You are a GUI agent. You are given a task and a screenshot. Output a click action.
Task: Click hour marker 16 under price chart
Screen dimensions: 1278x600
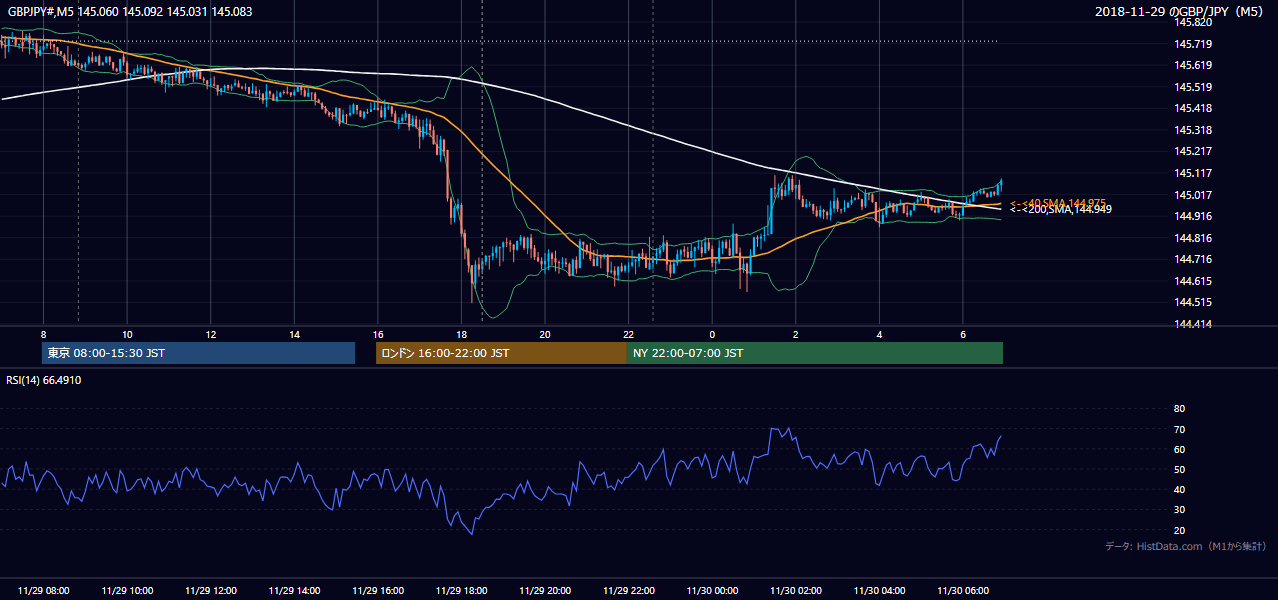378,334
